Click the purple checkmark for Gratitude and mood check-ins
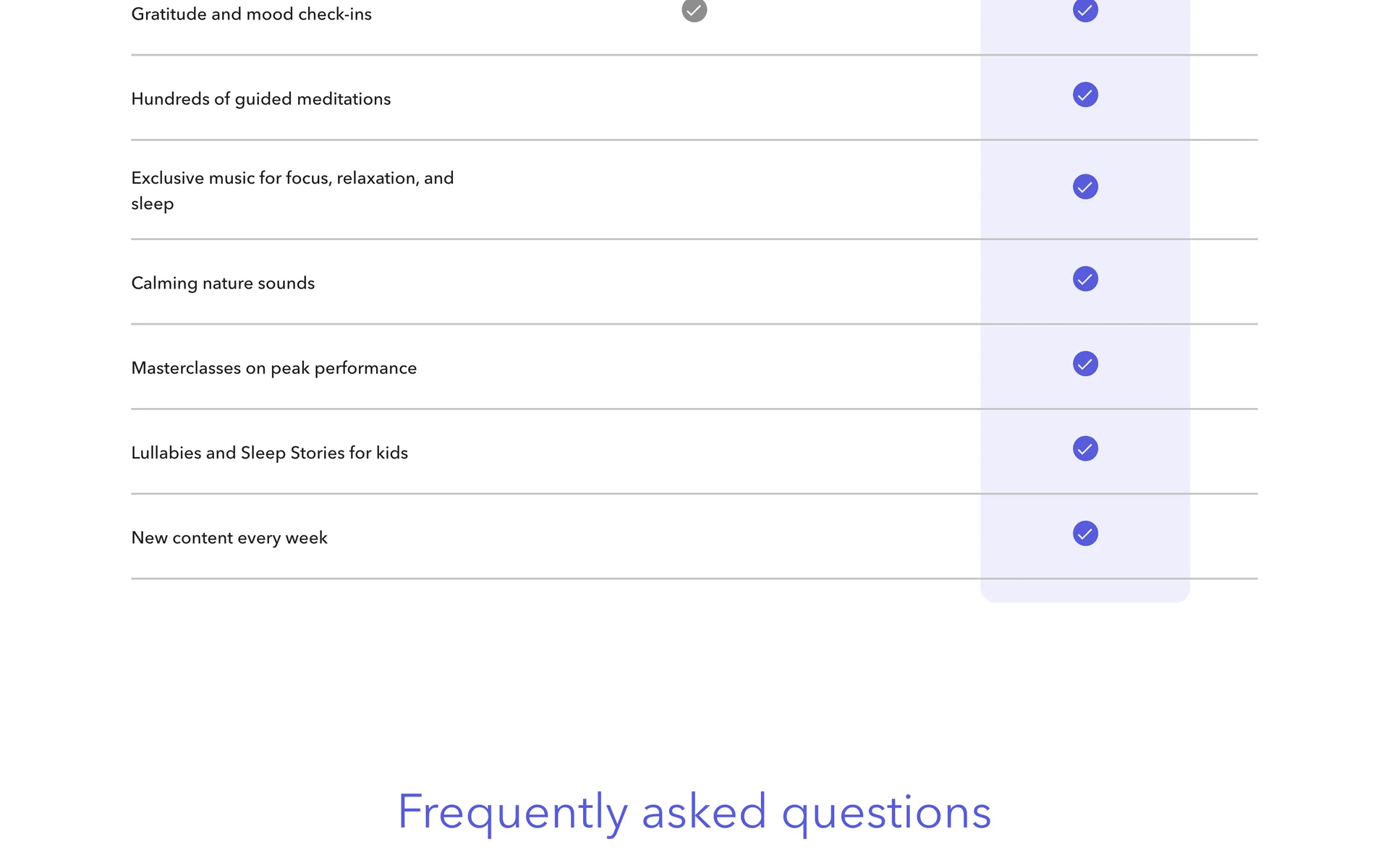Image resolution: width=1389 pixels, height=868 pixels. (1085, 10)
